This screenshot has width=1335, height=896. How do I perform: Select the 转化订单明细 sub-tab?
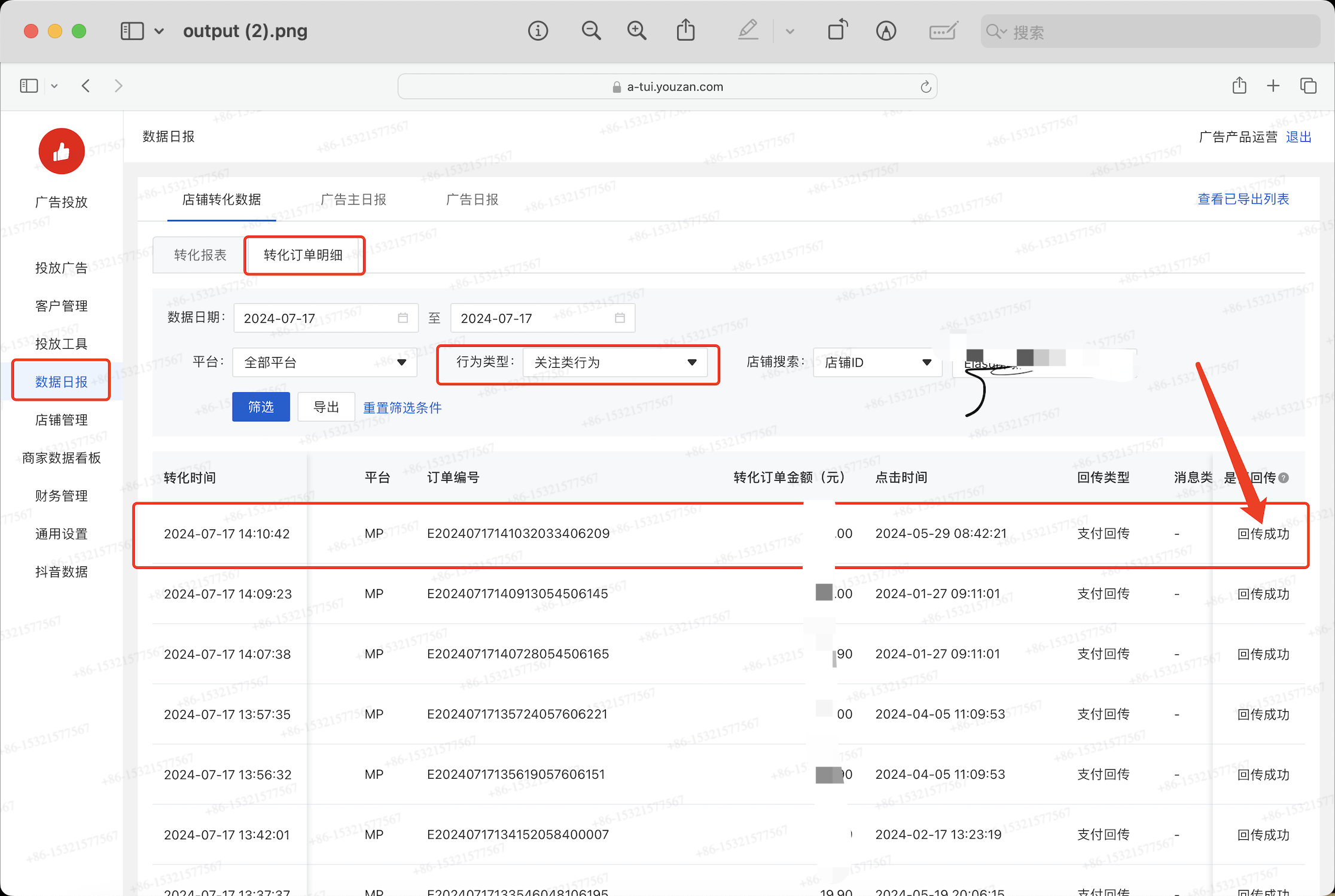tap(303, 255)
